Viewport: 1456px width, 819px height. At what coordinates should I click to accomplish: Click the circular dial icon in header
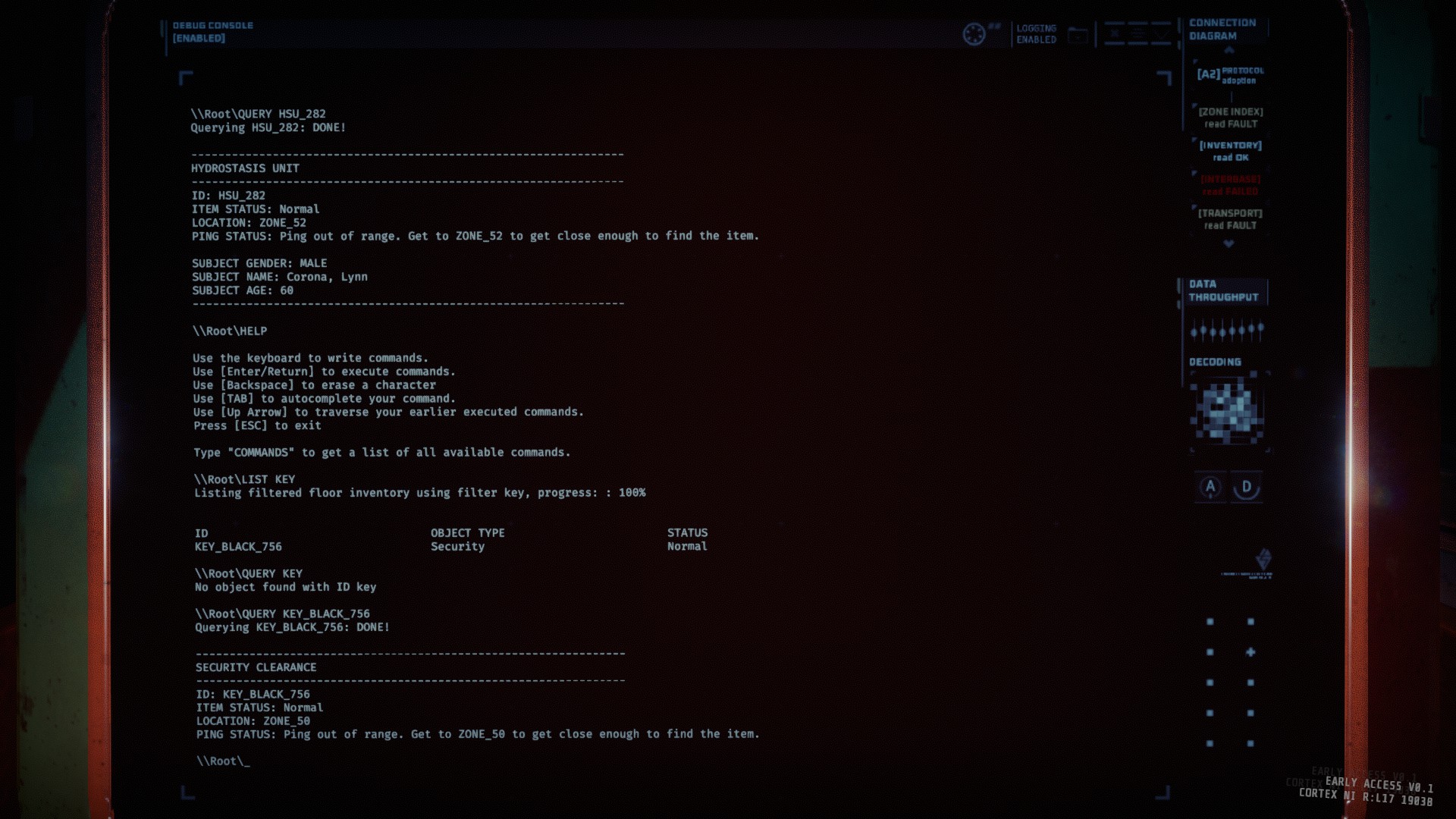pyautogui.click(x=974, y=34)
